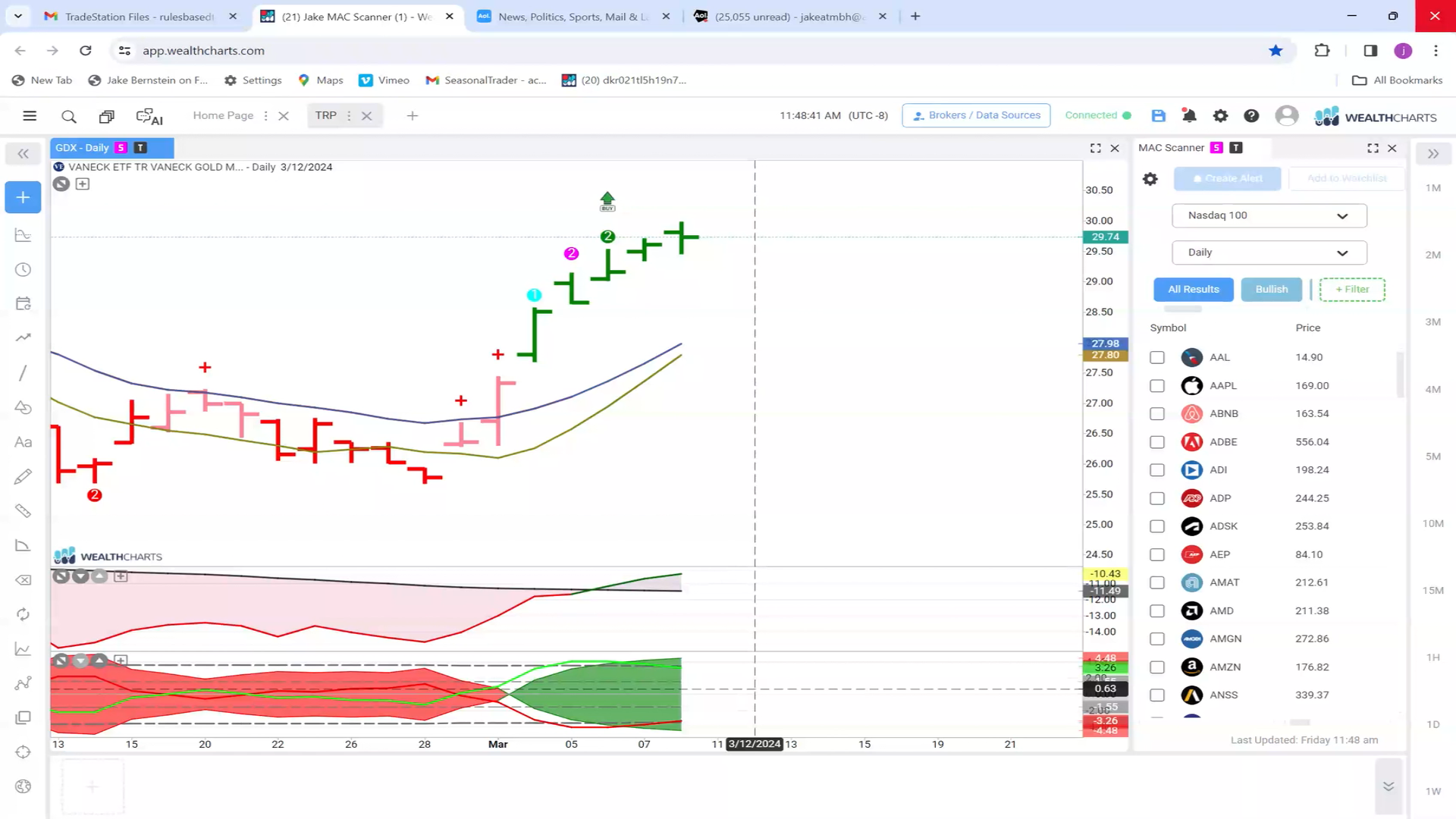1456x819 pixels.
Task: Check the ADI row checkbox
Action: pyautogui.click(x=1156, y=469)
